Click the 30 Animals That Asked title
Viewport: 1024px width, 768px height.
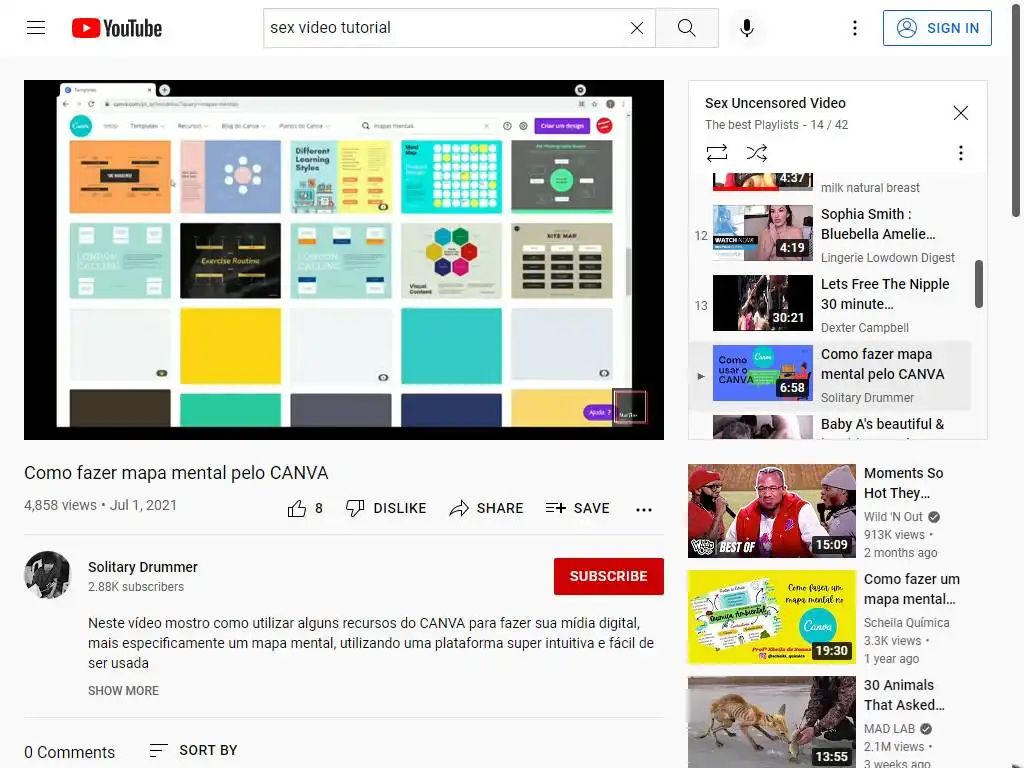click(x=904, y=695)
